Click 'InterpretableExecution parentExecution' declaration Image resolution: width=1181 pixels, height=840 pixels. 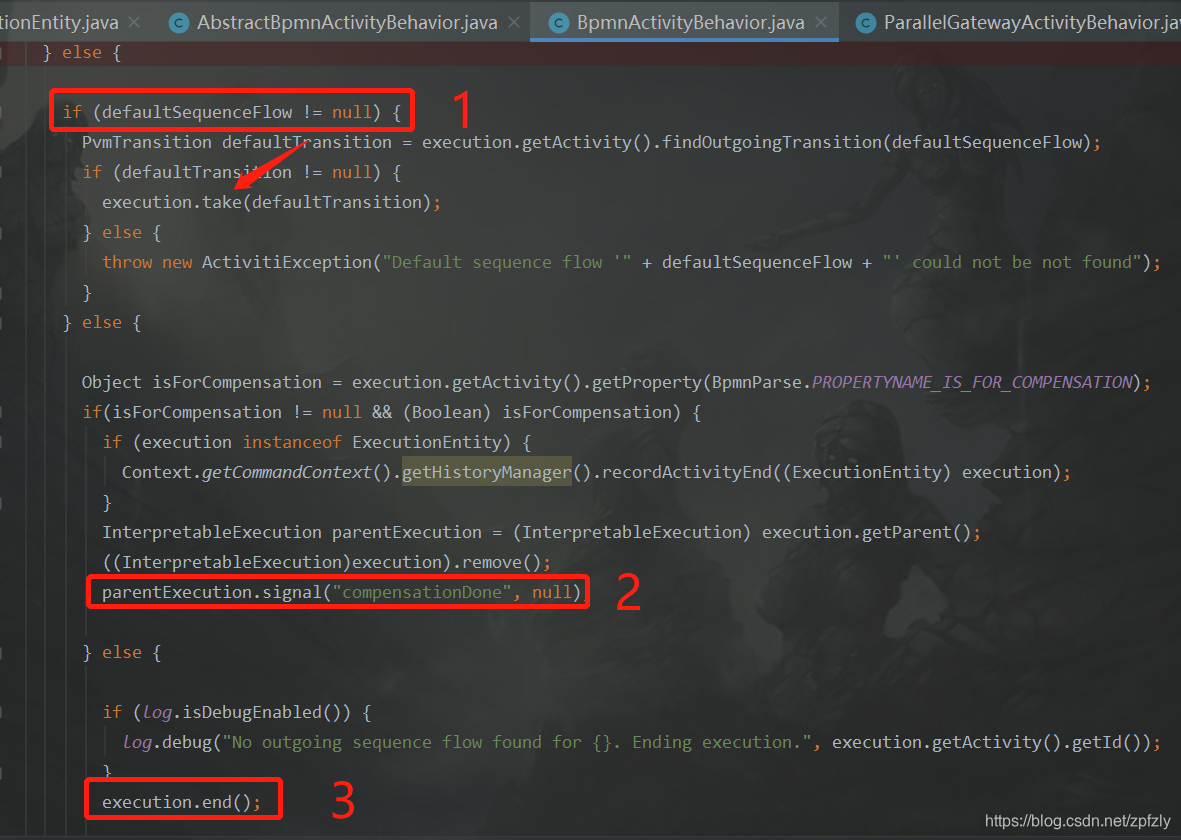pos(291,532)
